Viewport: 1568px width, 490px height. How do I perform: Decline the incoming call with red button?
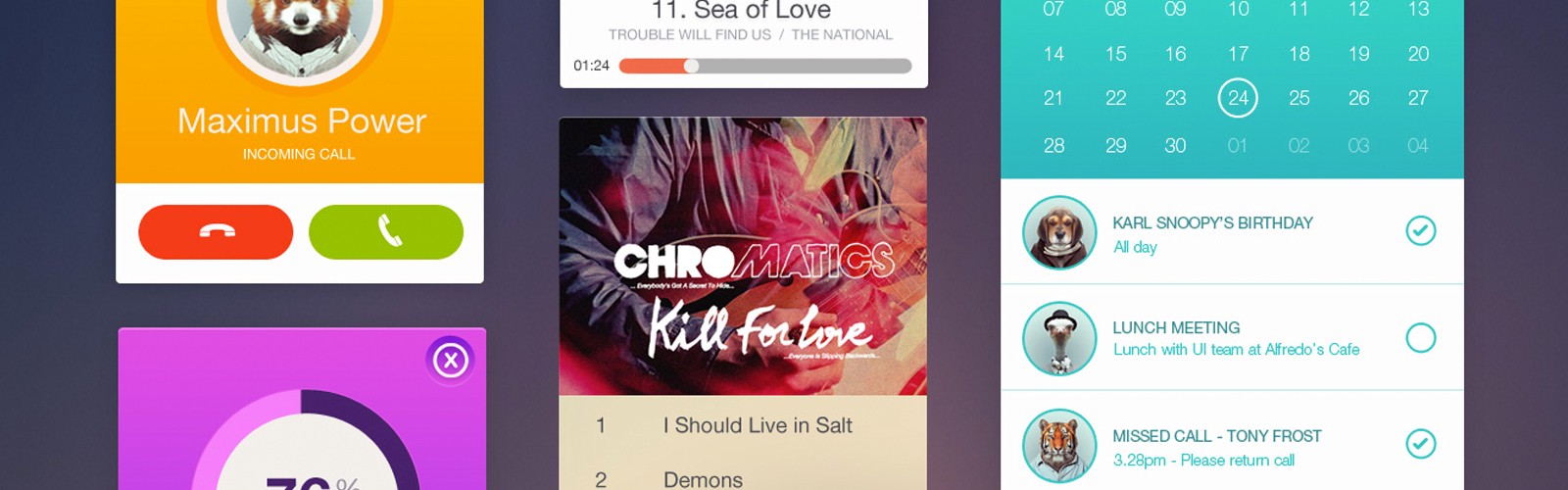216,232
